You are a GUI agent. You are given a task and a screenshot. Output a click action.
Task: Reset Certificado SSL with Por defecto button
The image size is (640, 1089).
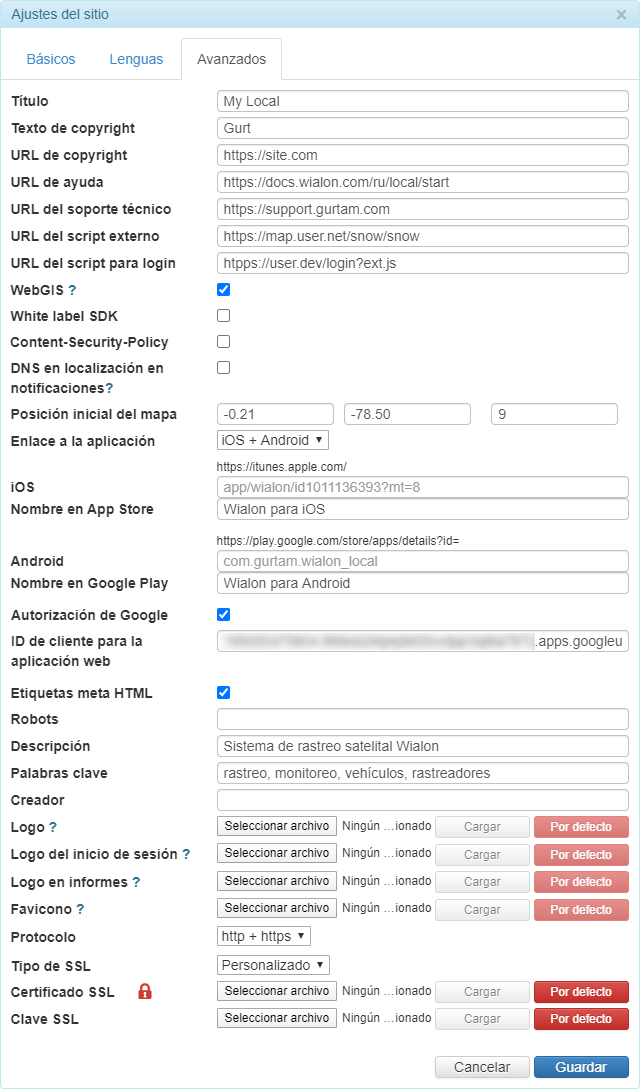[581, 992]
